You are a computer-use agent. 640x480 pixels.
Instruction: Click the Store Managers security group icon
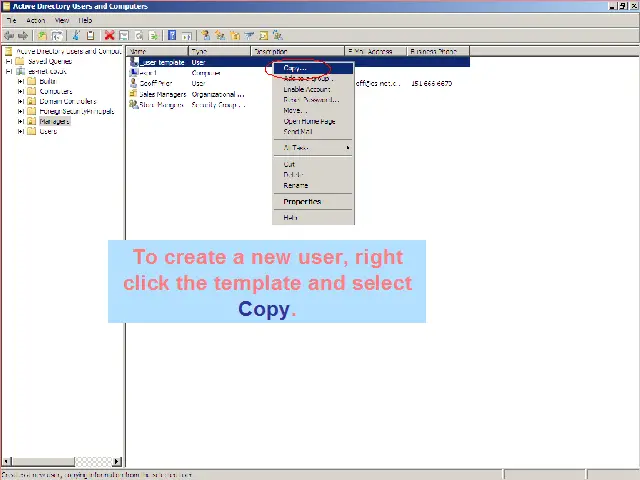(x=133, y=104)
